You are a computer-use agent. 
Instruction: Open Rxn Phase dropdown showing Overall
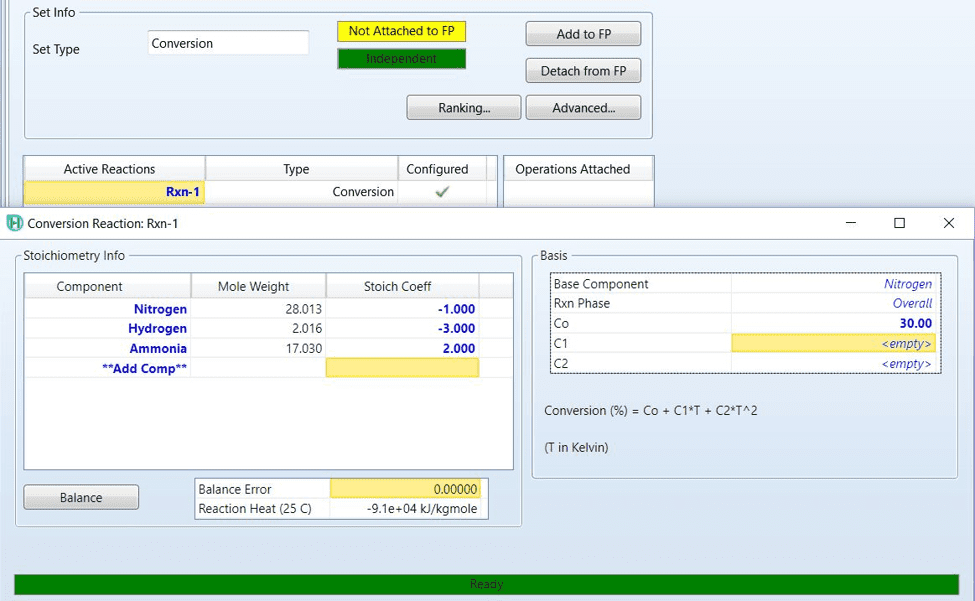[x=833, y=303]
